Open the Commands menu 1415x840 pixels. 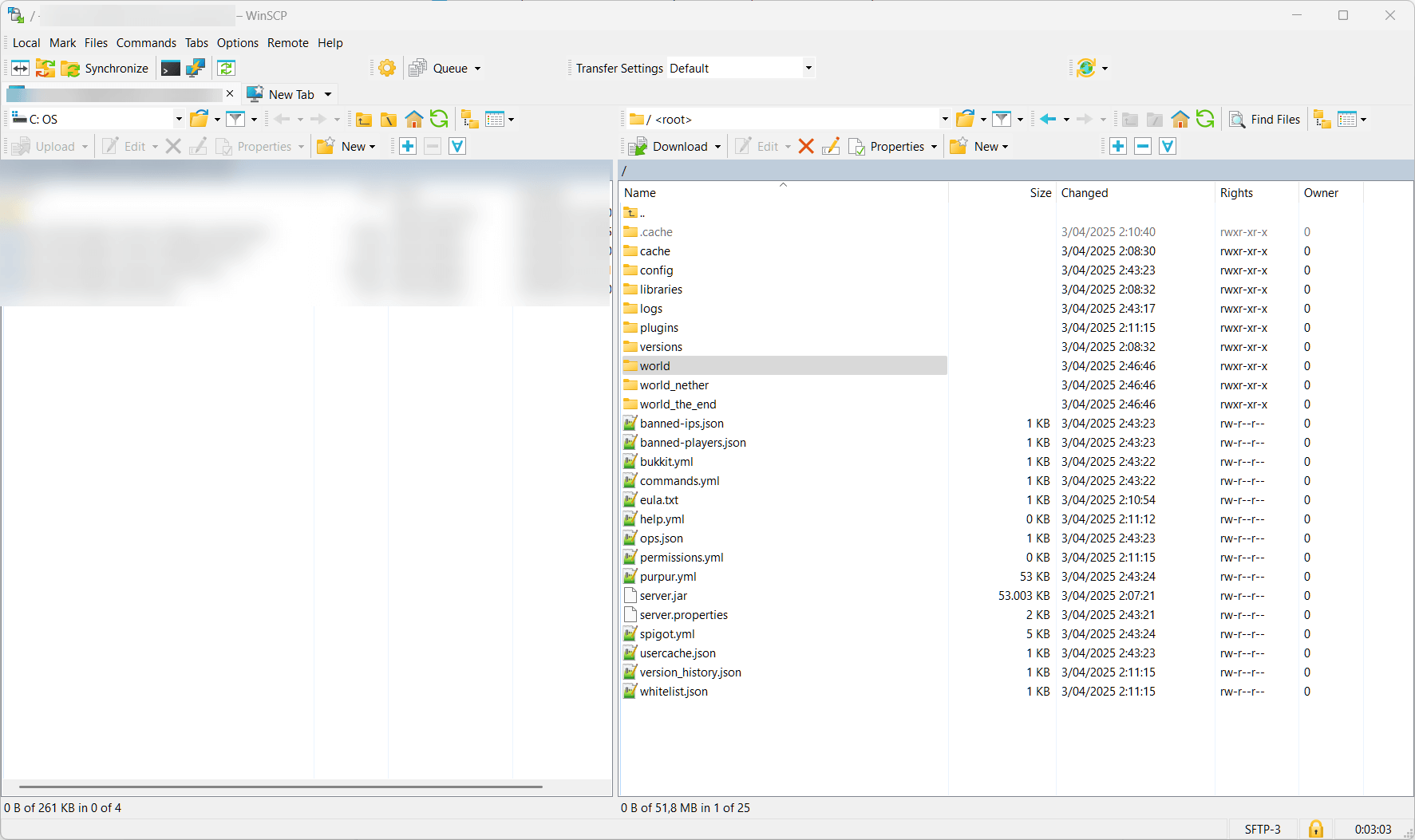(146, 42)
